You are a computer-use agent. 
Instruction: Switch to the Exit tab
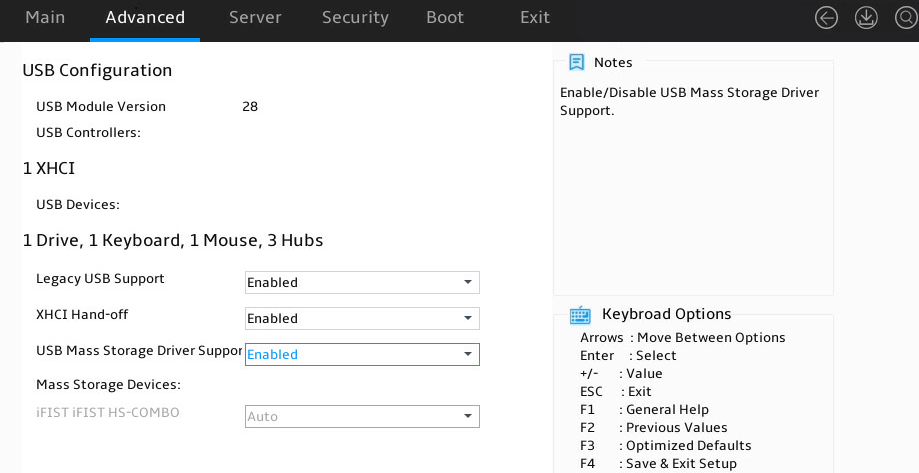[535, 18]
